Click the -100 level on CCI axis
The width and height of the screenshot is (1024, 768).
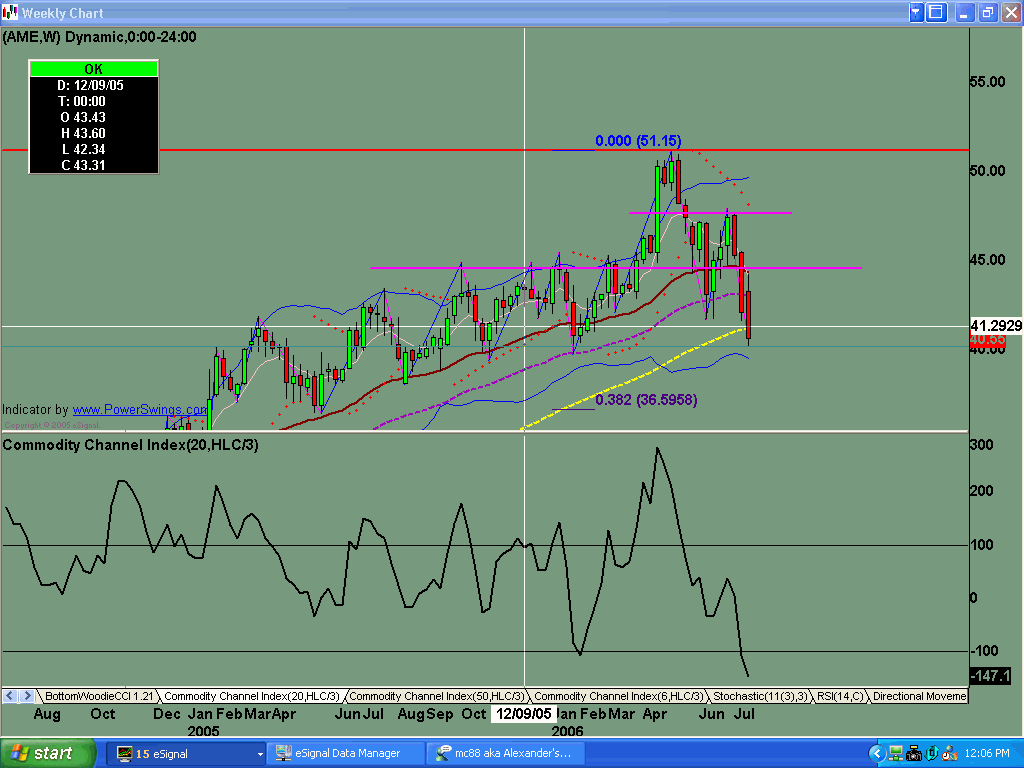984,650
